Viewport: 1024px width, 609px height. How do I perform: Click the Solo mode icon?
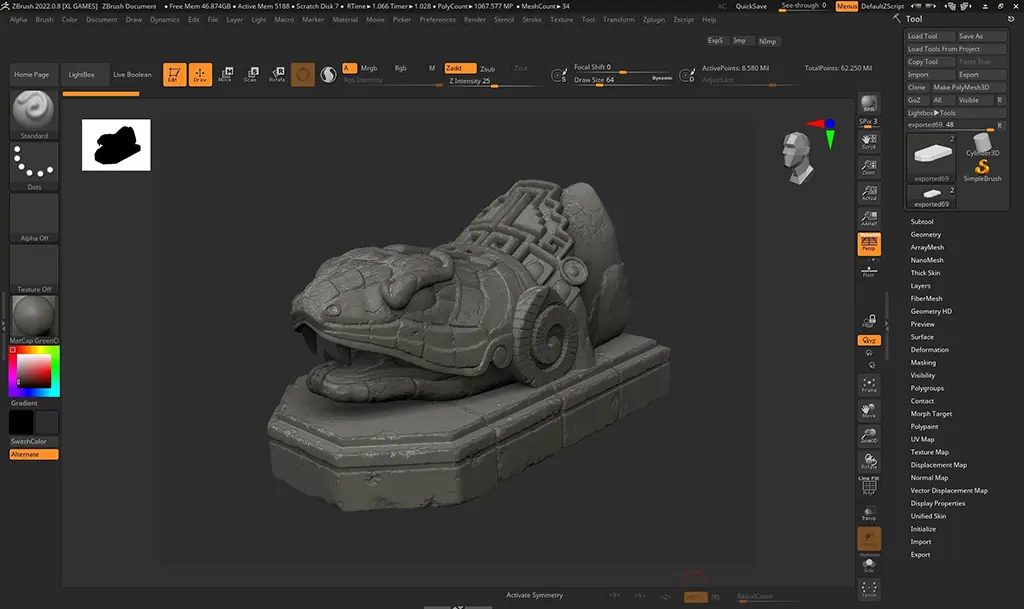click(x=869, y=565)
